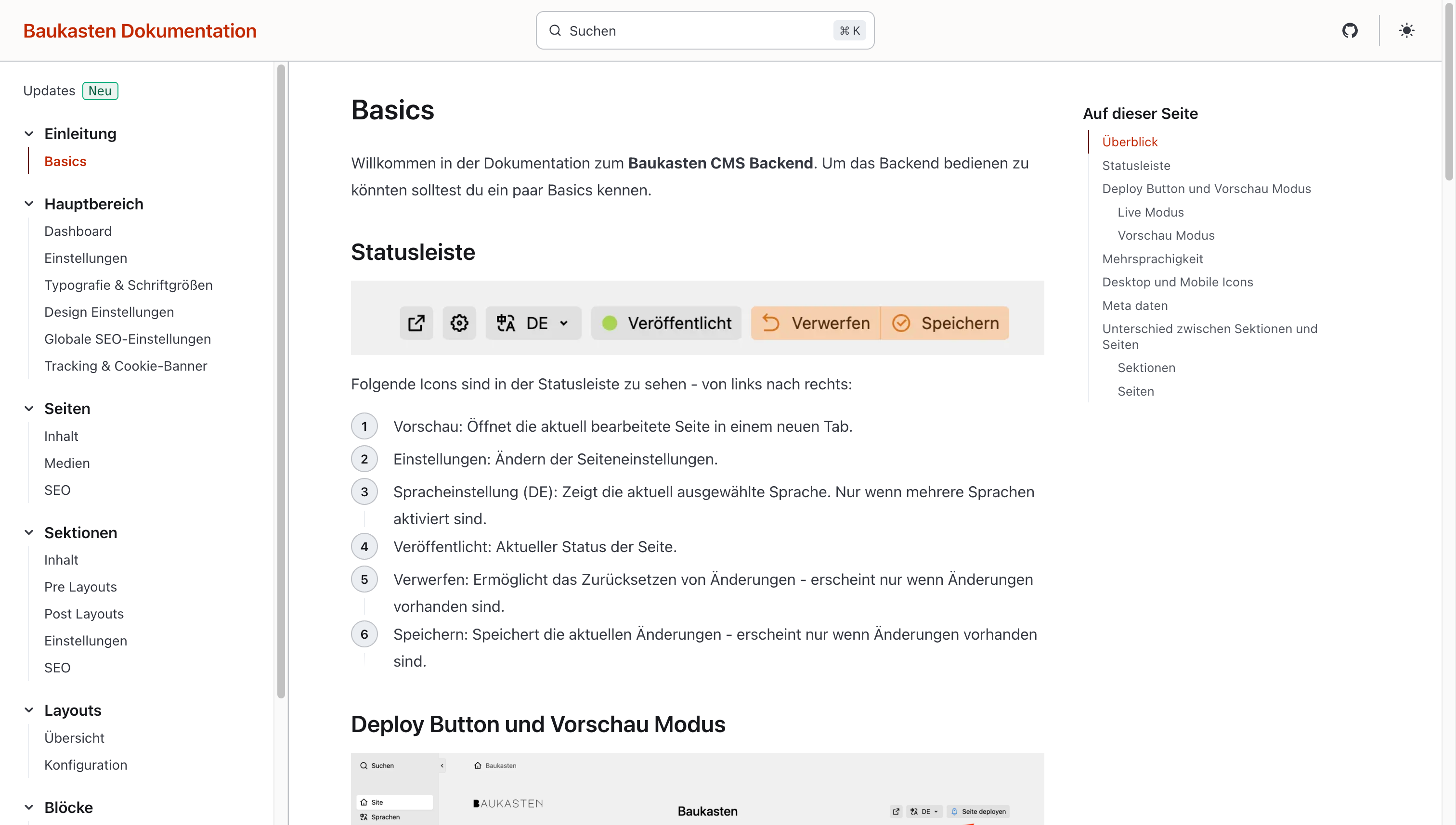The width and height of the screenshot is (1456, 825).
Task: Open the Updates link with Neu badge
Action: 49,90
